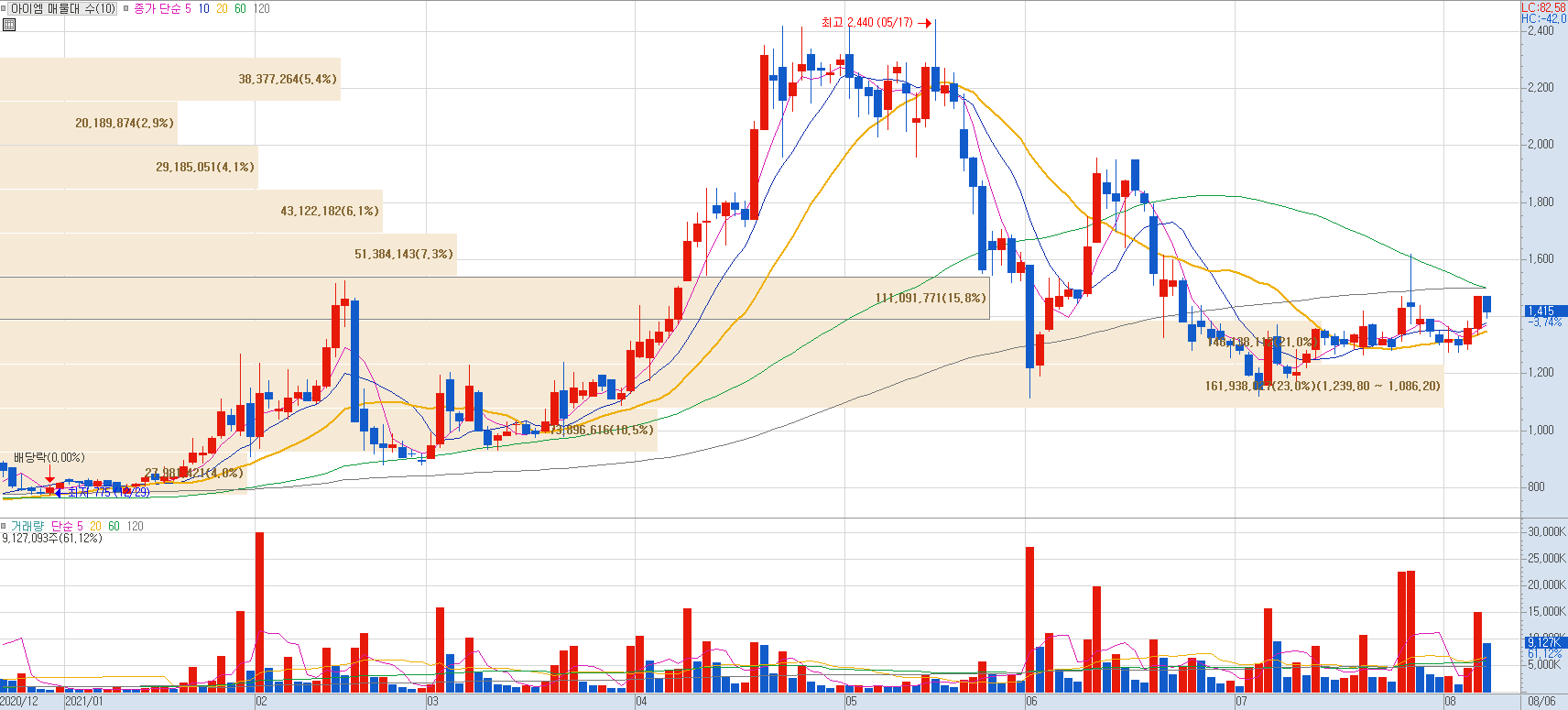Click the 43,122,182(6.1%) volume profile bar
The height and width of the screenshot is (710, 1568).
click(x=191, y=211)
